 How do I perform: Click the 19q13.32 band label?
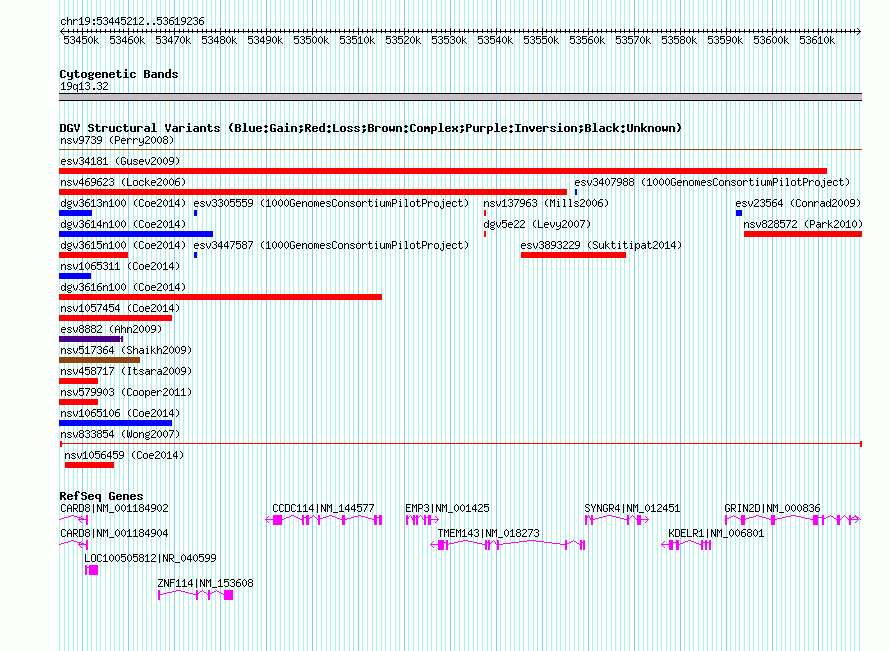84,86
